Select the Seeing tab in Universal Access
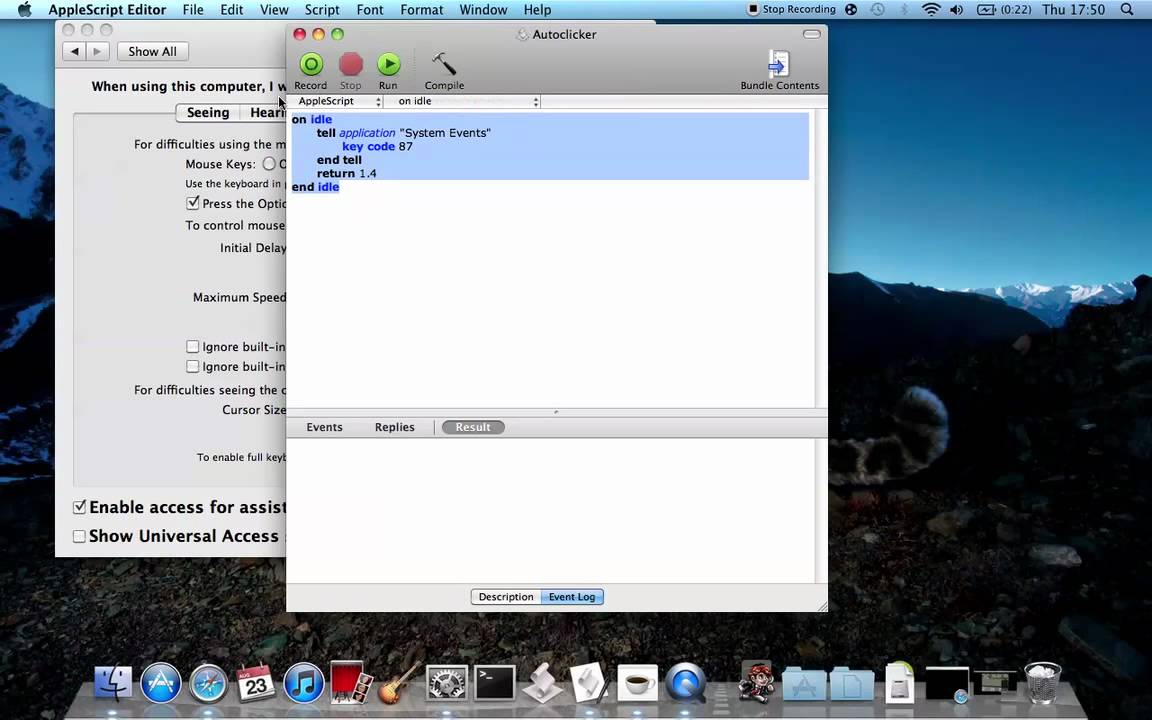The height and width of the screenshot is (720, 1152). click(208, 112)
